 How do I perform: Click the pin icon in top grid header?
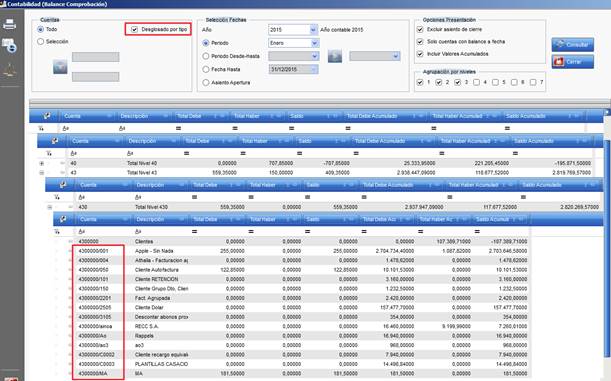pyautogui.click(x=47, y=116)
